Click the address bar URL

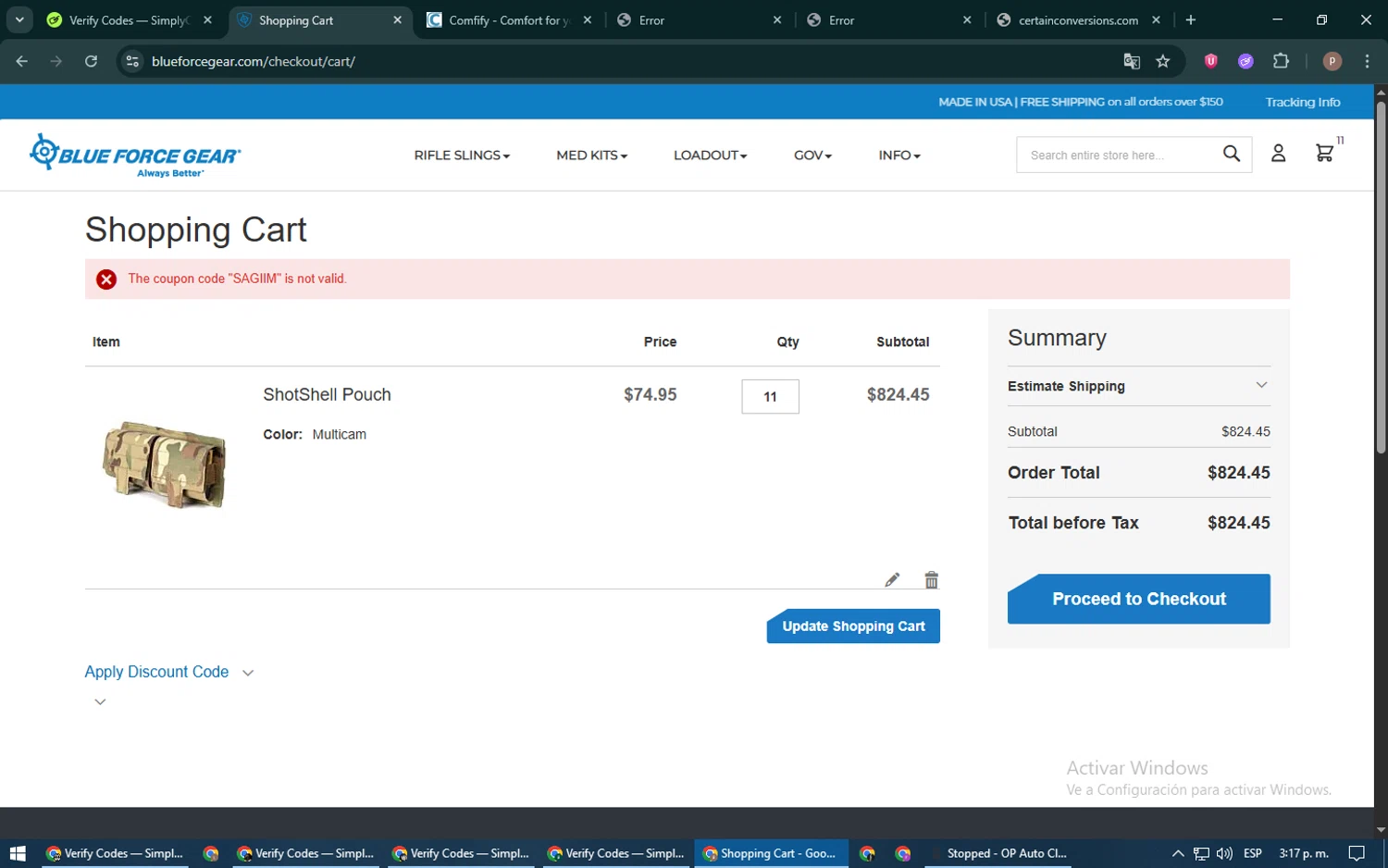coord(254,61)
